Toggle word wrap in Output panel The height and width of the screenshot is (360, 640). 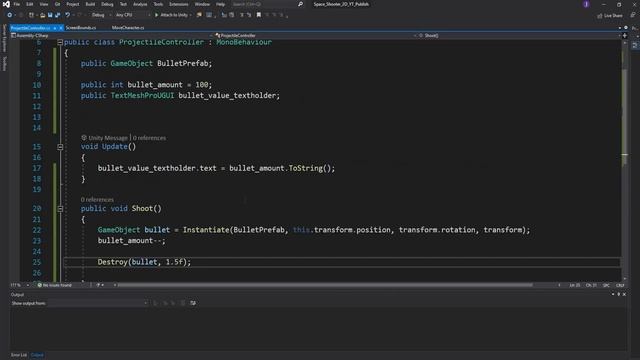coord(193,303)
